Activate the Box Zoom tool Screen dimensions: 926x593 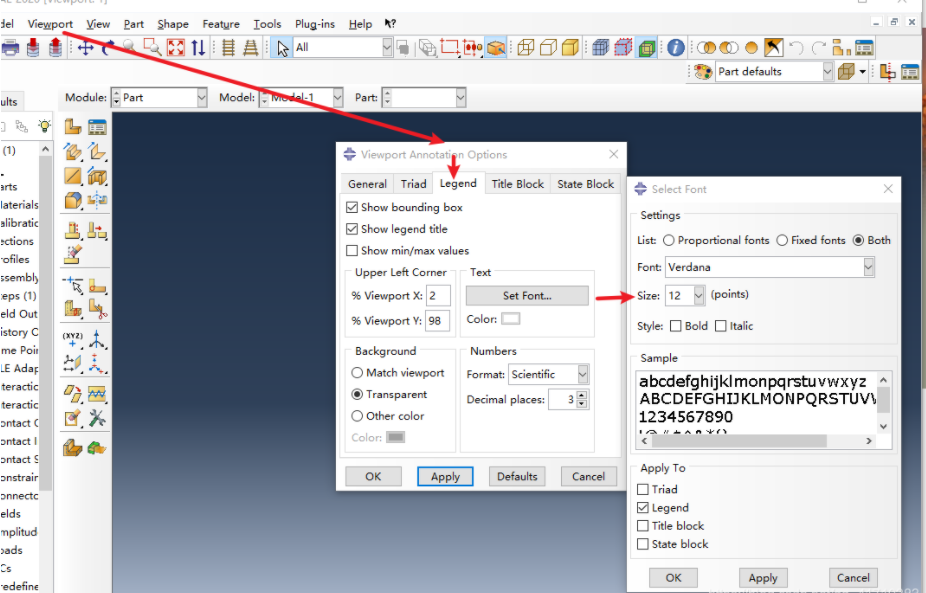[x=151, y=47]
